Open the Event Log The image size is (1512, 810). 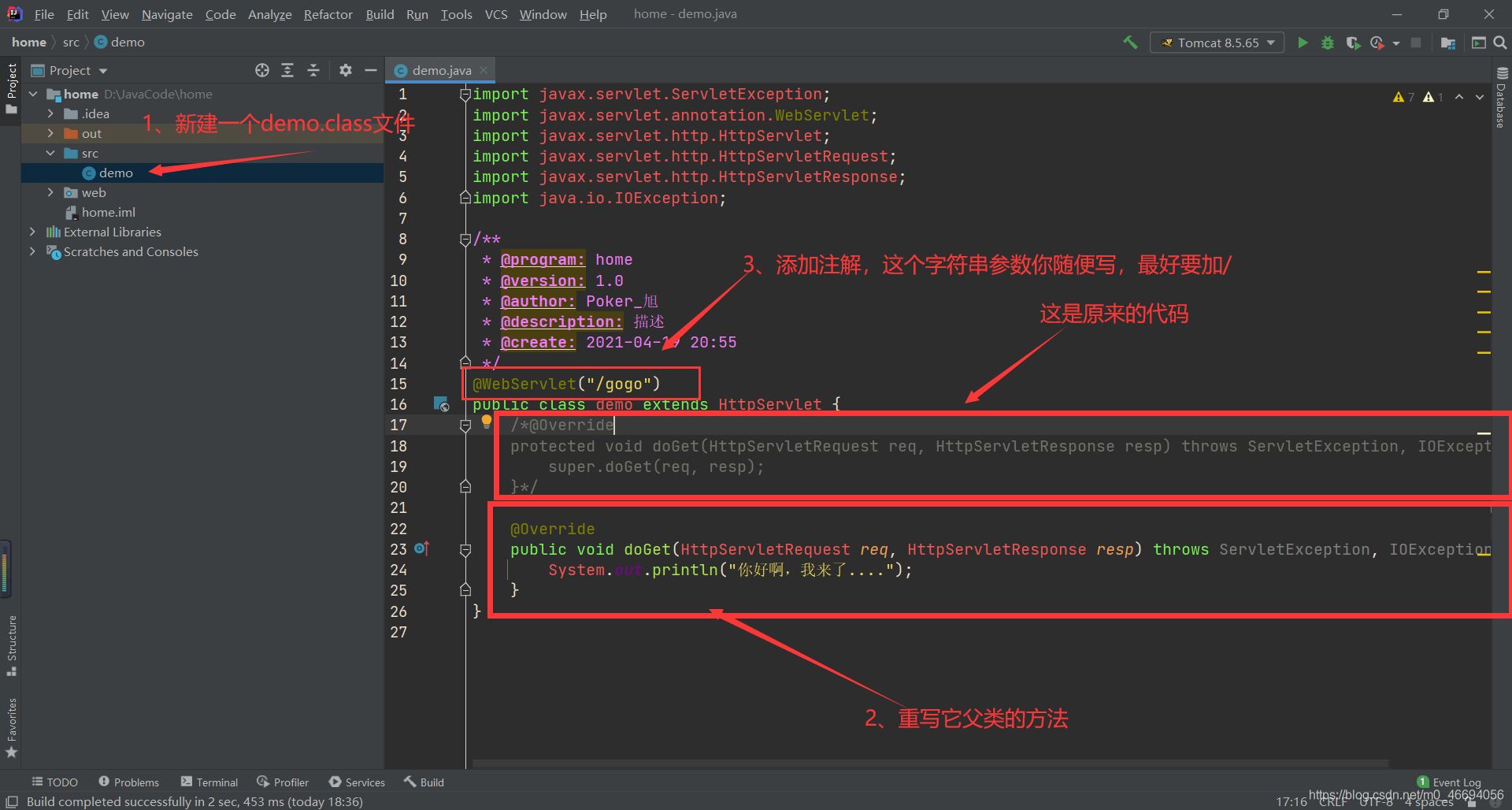[1449, 782]
